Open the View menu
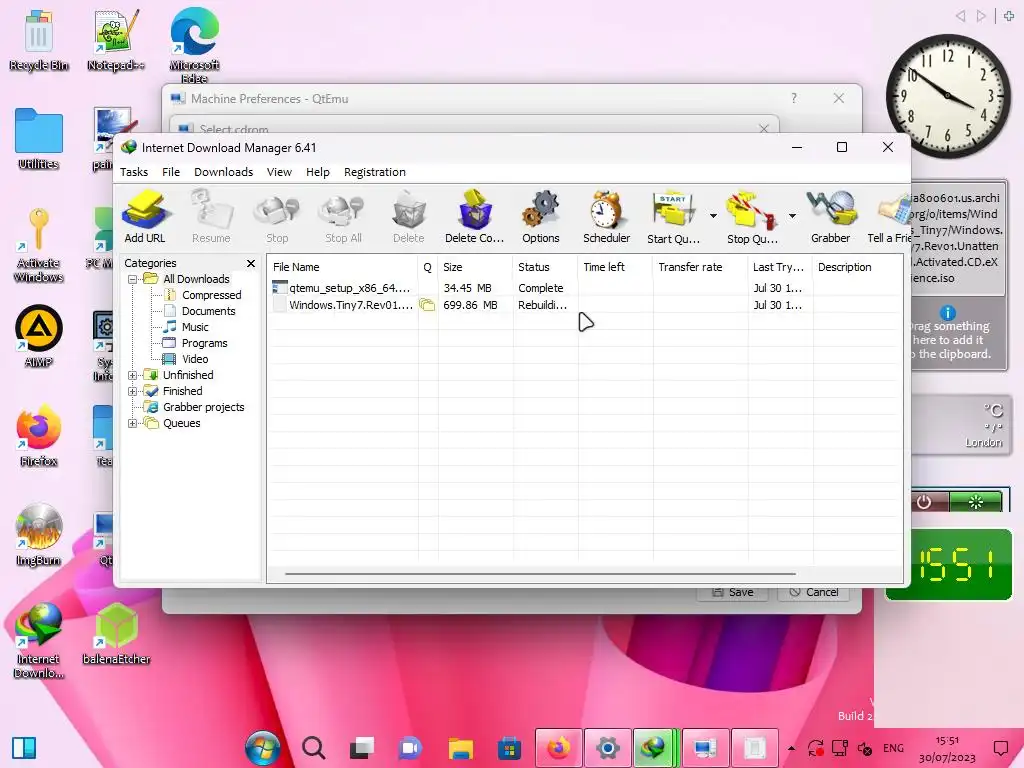The image size is (1024, 768). (279, 172)
